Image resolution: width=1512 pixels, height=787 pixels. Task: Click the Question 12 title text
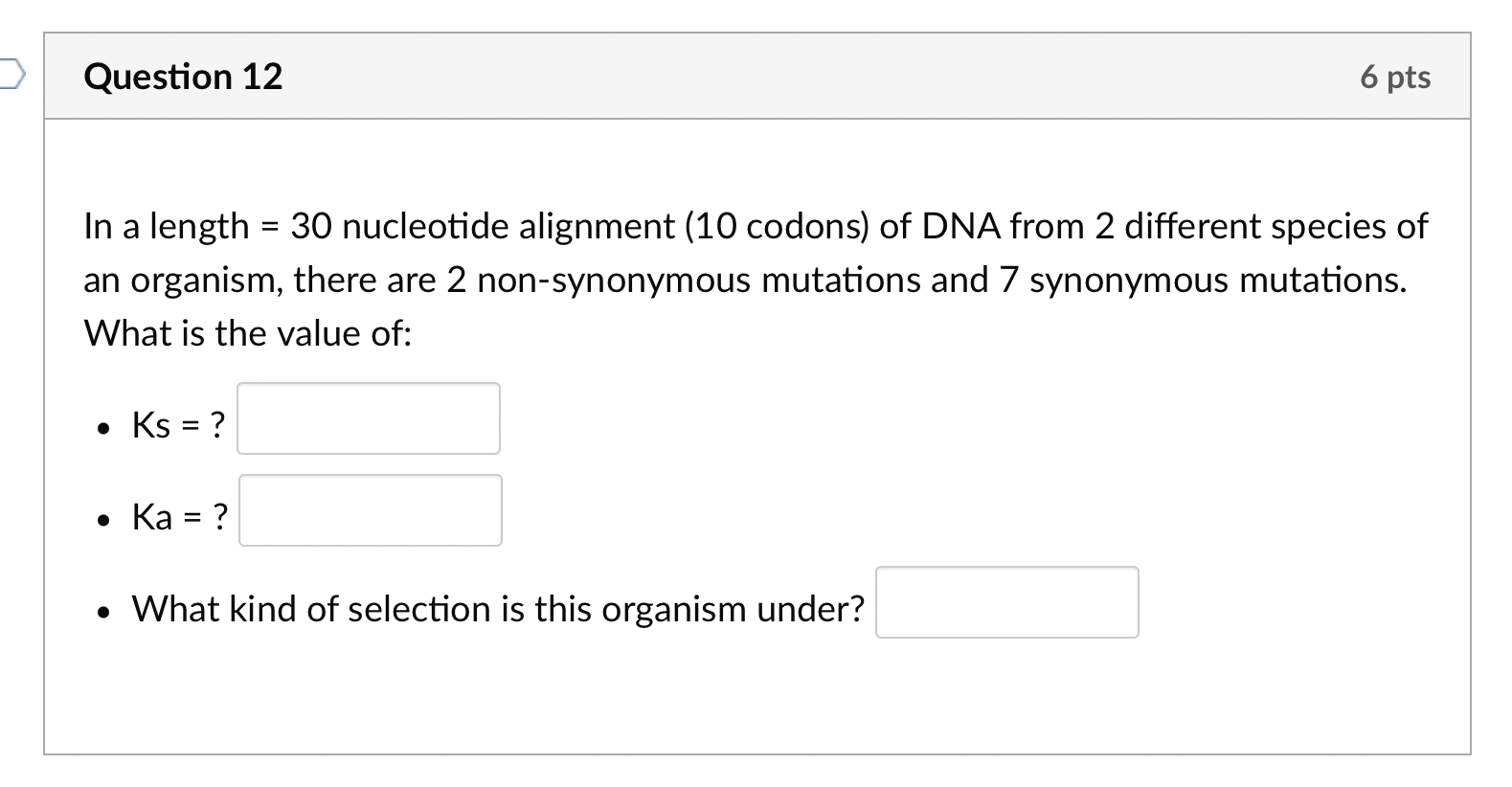[182, 76]
